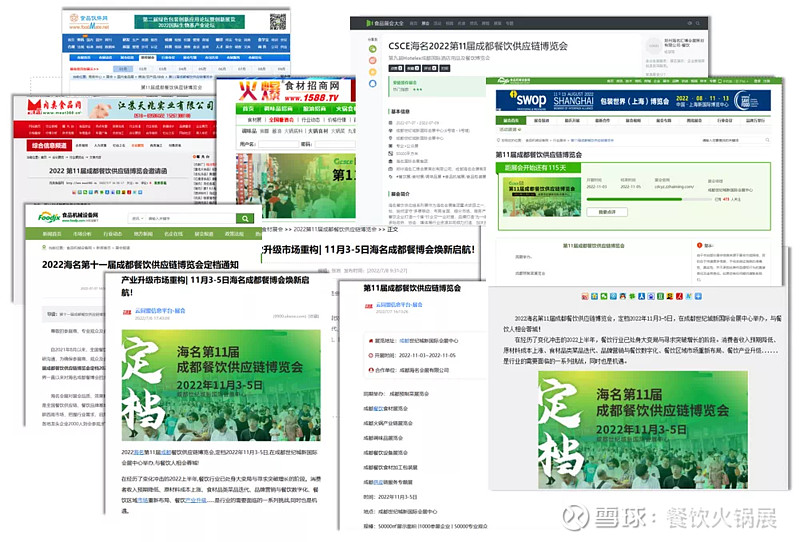The image size is (800, 542).
Task: Click the hot pot site crowd banner image
Action: point(296,186)
